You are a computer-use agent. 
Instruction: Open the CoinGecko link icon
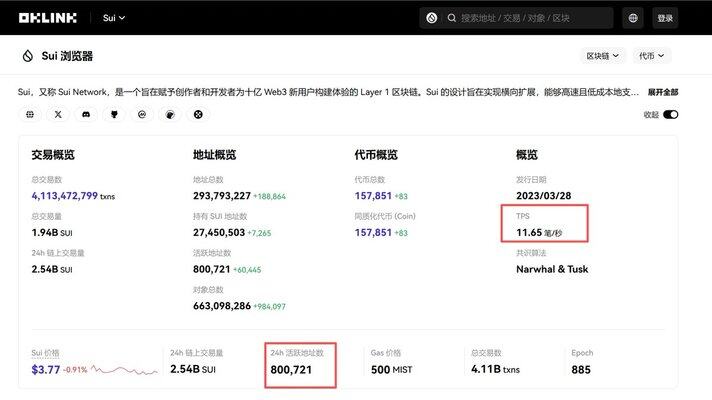pyautogui.click(x=170, y=114)
